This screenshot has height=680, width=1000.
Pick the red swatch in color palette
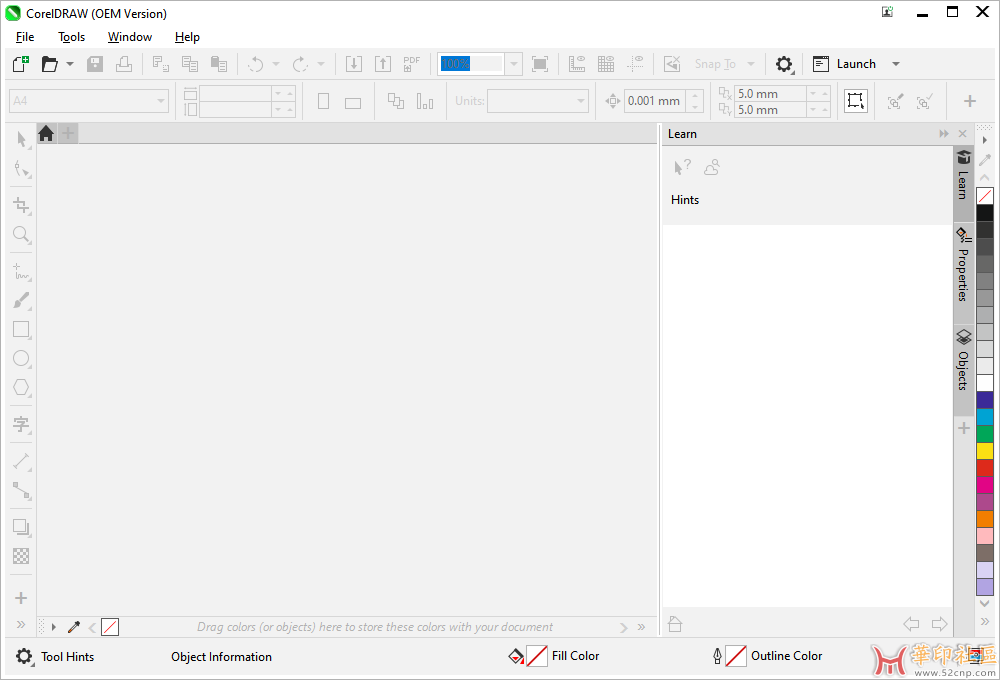pyautogui.click(x=985, y=468)
